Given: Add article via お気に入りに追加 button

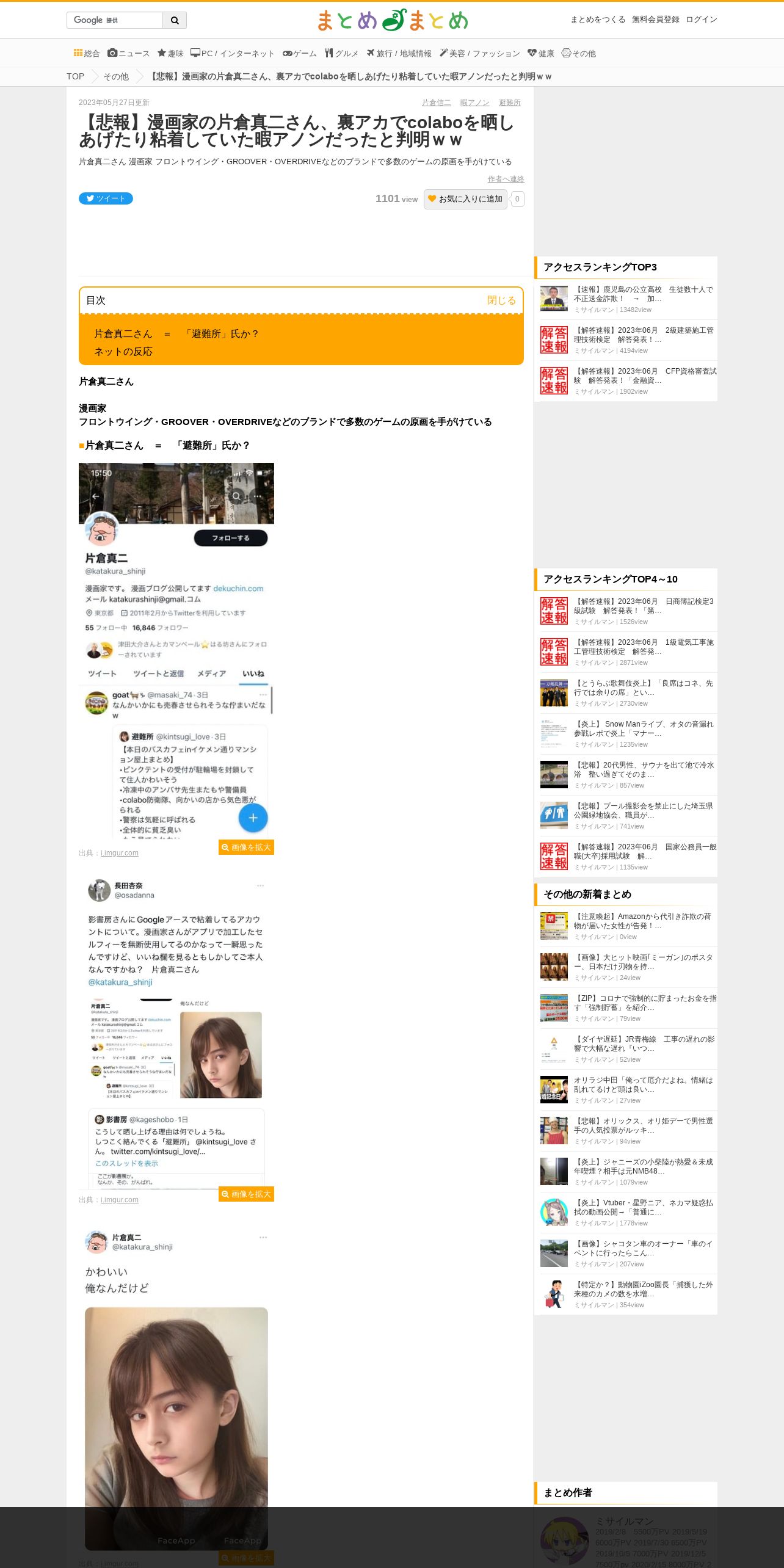Looking at the screenshot, I should [466, 199].
